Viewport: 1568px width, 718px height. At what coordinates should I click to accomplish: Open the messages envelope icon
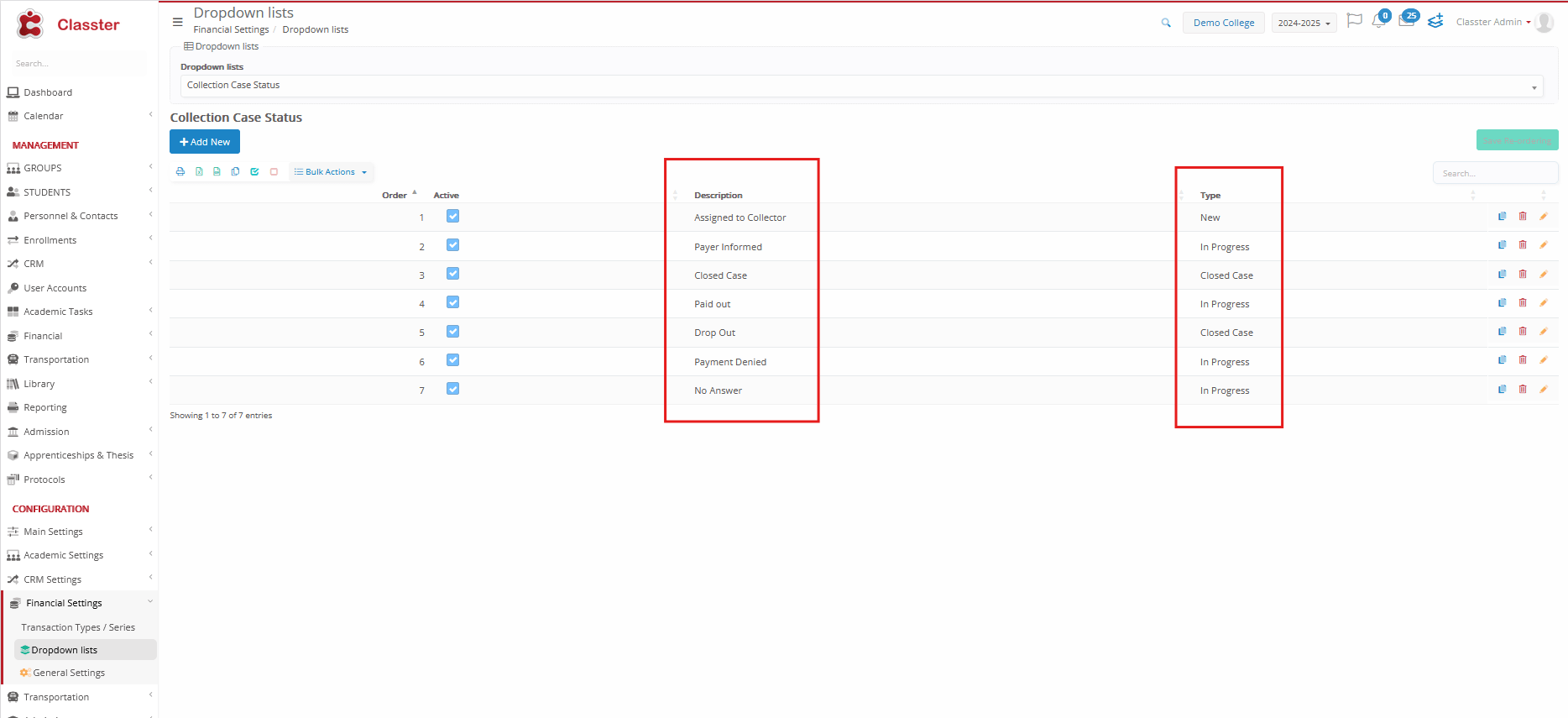coord(1407,22)
